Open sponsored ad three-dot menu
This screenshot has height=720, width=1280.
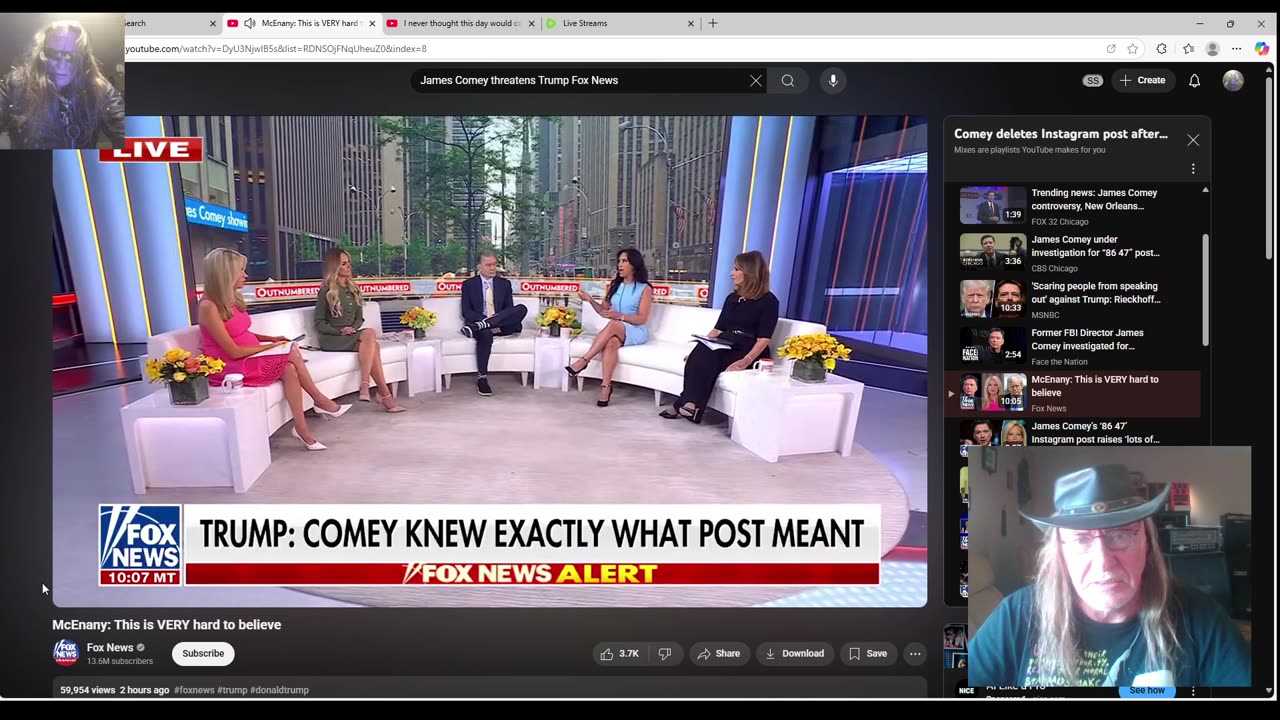[1193, 690]
